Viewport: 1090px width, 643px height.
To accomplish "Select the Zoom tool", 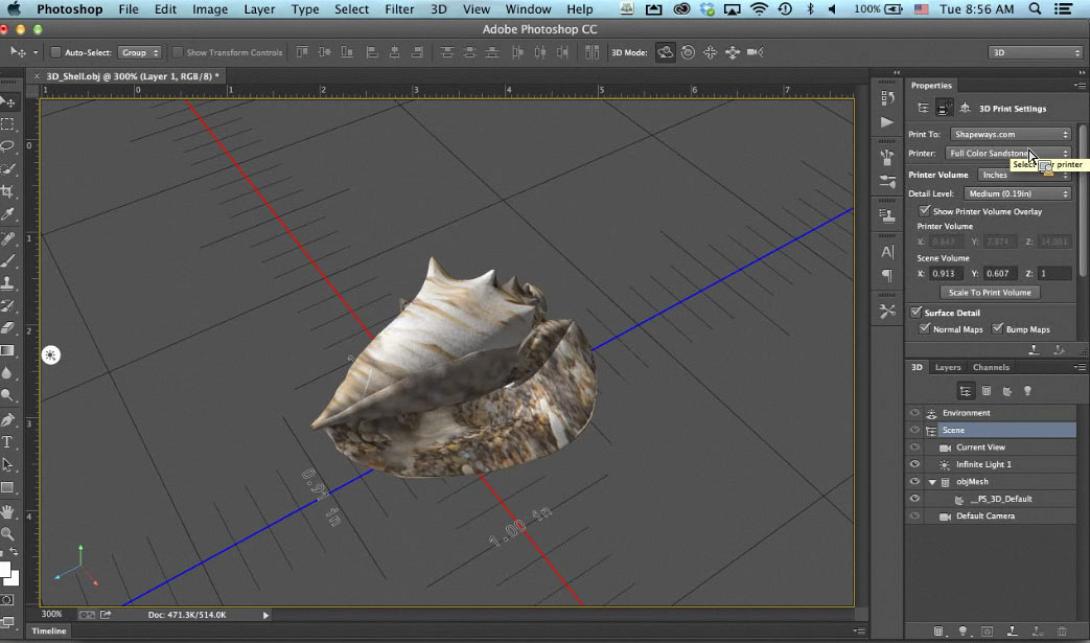I will 7,533.
